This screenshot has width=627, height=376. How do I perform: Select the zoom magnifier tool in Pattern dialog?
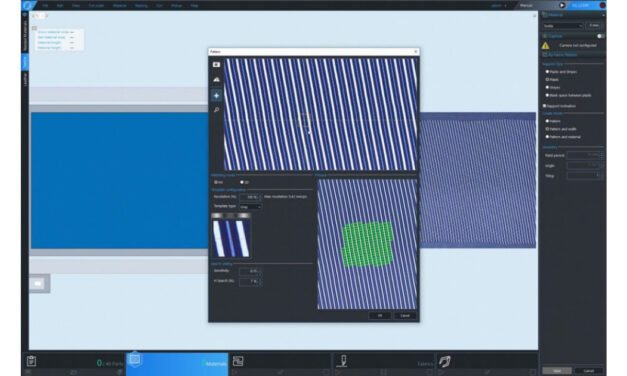coord(216,110)
